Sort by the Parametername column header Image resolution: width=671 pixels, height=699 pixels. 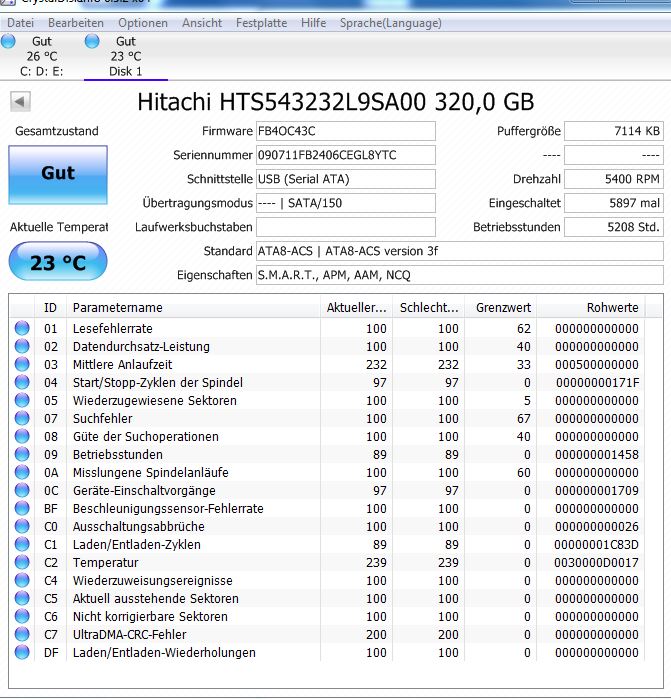click(x=193, y=308)
